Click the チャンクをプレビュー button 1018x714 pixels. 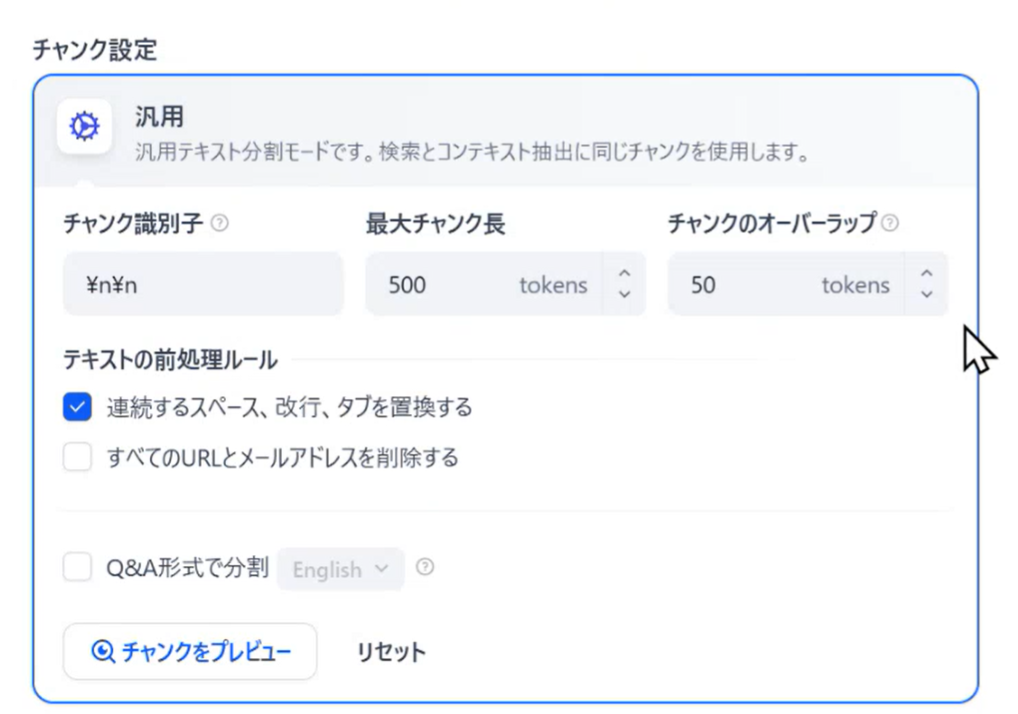(190, 651)
